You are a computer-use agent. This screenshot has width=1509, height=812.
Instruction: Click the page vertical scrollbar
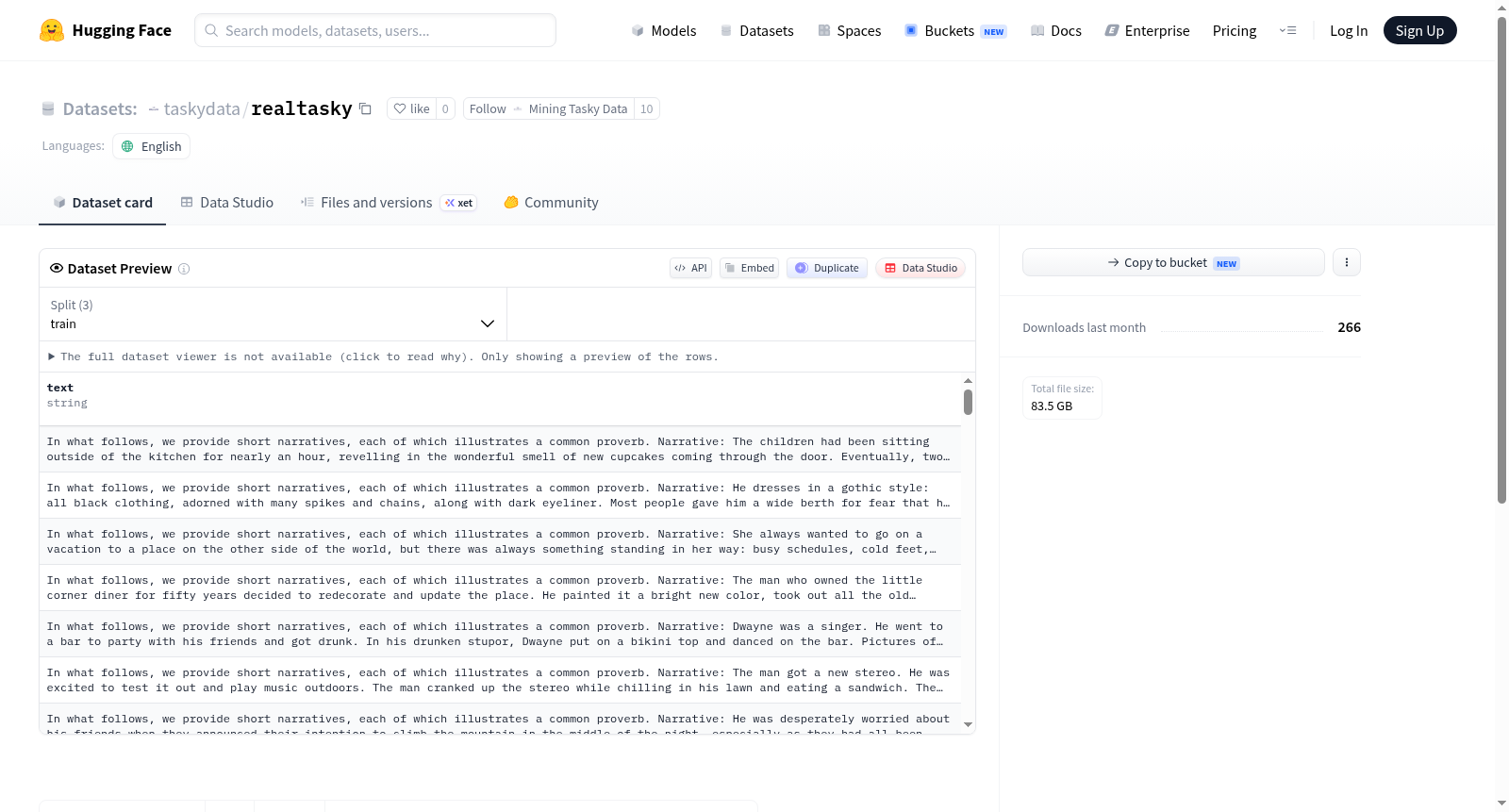(x=1501, y=258)
